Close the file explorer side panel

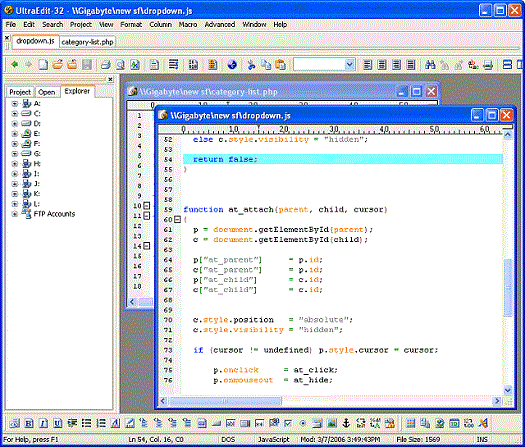tap(110, 79)
